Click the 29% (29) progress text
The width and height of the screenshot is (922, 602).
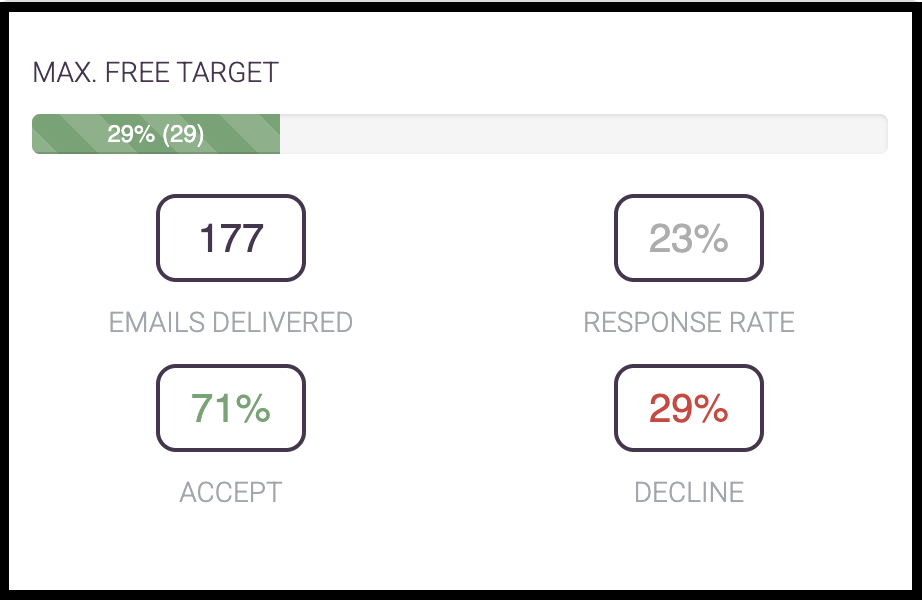pos(155,135)
